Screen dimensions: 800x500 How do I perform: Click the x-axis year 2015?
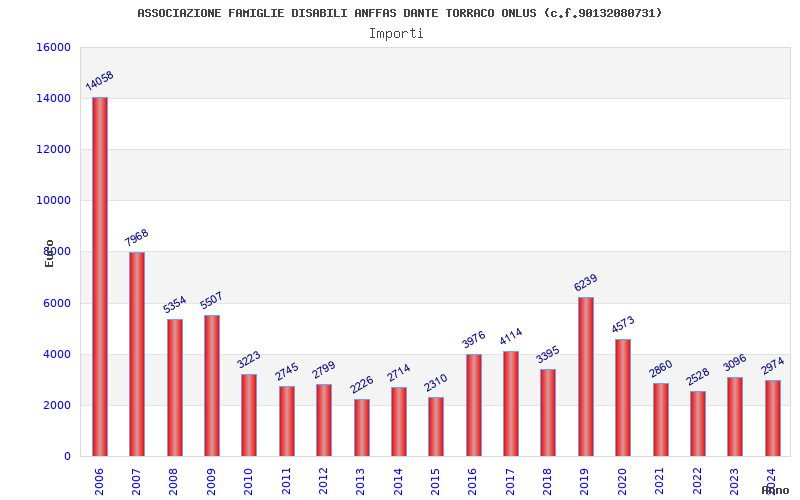click(x=435, y=482)
